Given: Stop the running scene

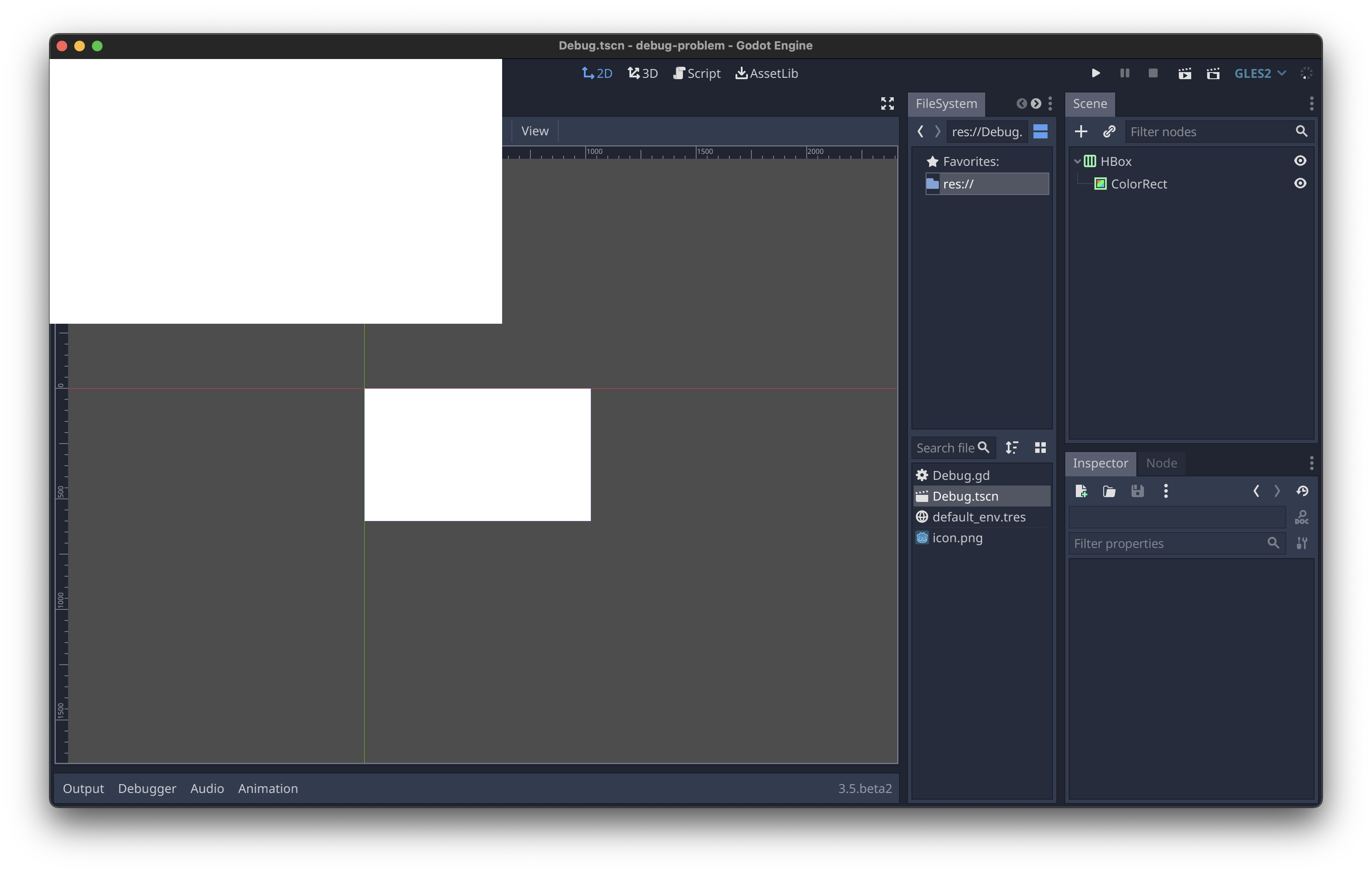Looking at the screenshot, I should pos(1153,73).
